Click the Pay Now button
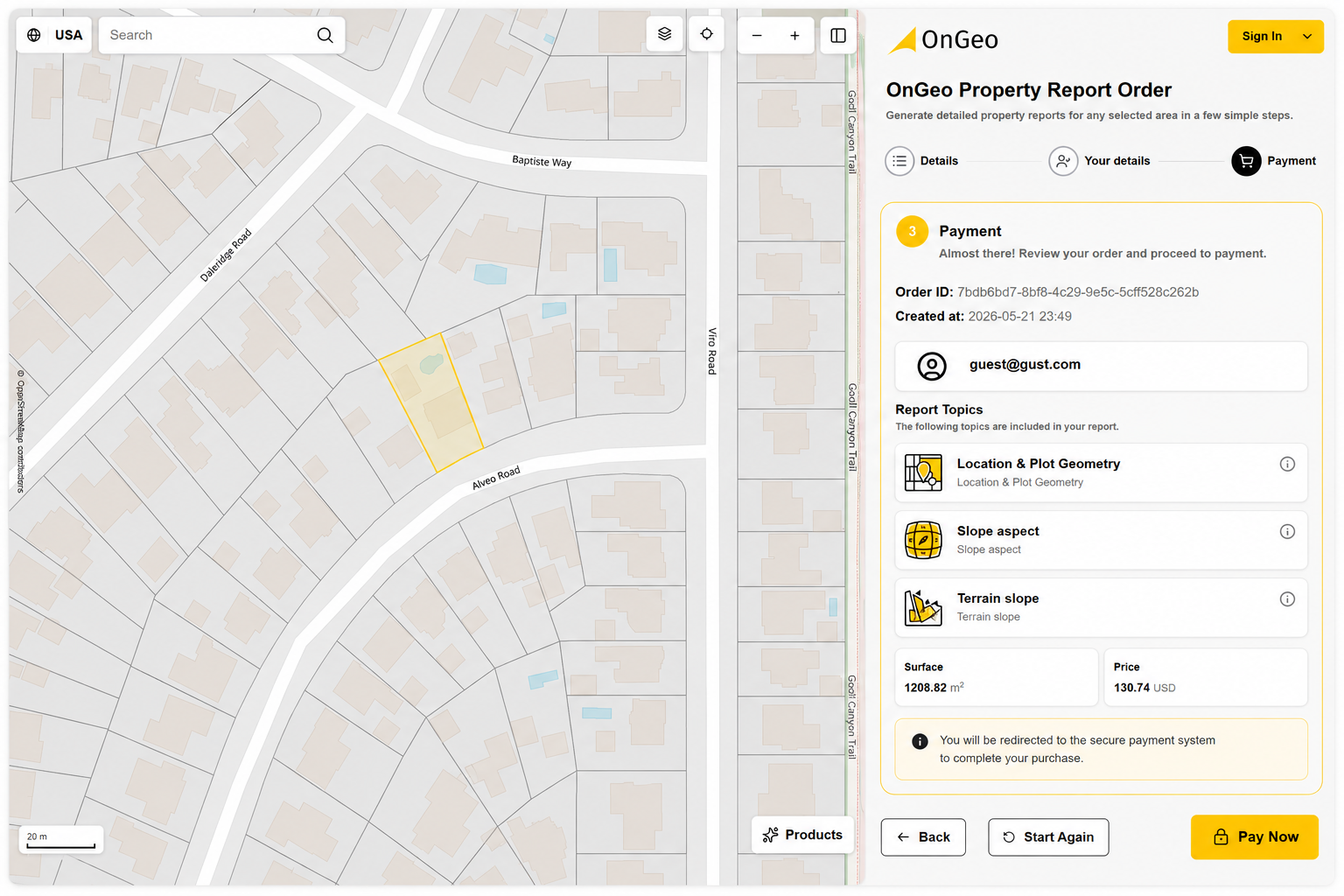The height and width of the screenshot is (896, 1344). point(1254,837)
